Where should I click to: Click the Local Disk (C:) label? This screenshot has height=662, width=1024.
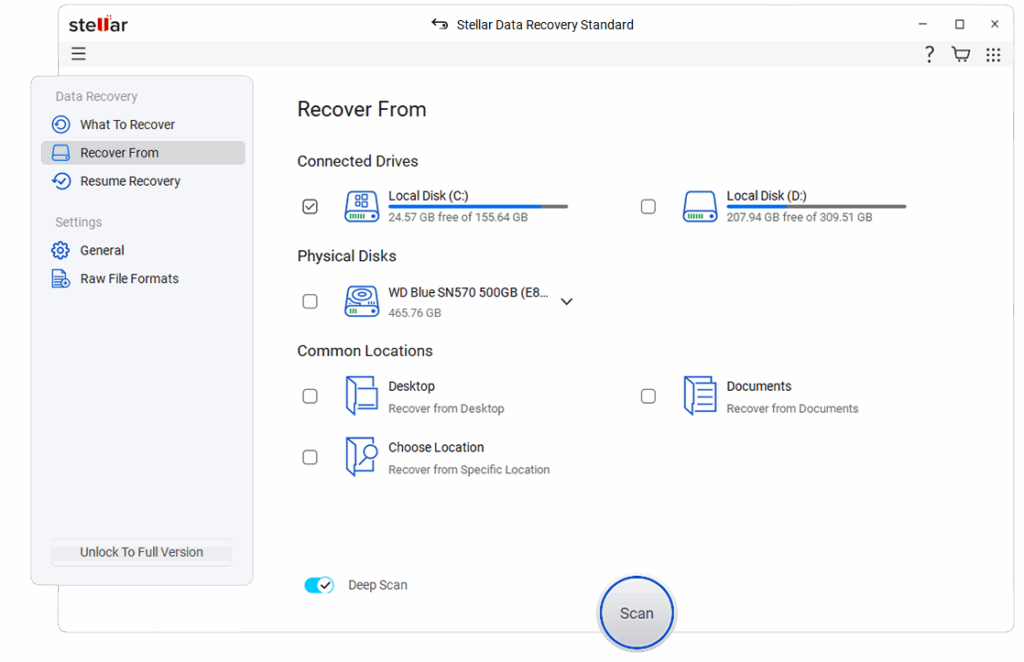pyautogui.click(x=428, y=196)
